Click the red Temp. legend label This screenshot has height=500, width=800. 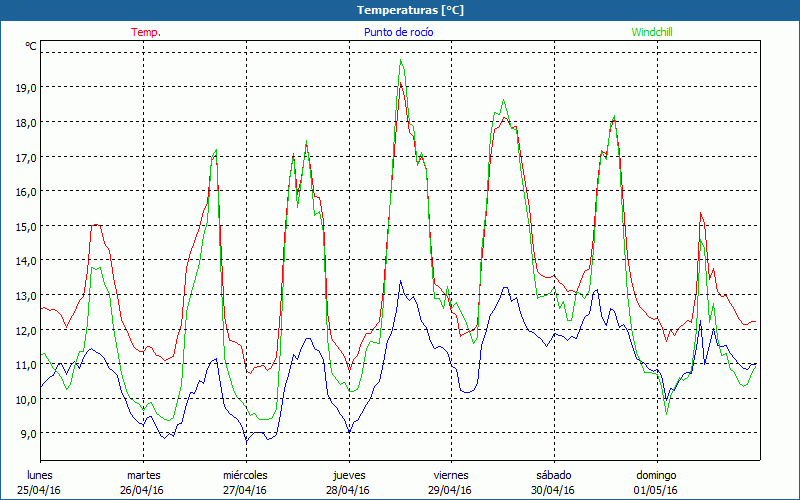pyautogui.click(x=146, y=32)
